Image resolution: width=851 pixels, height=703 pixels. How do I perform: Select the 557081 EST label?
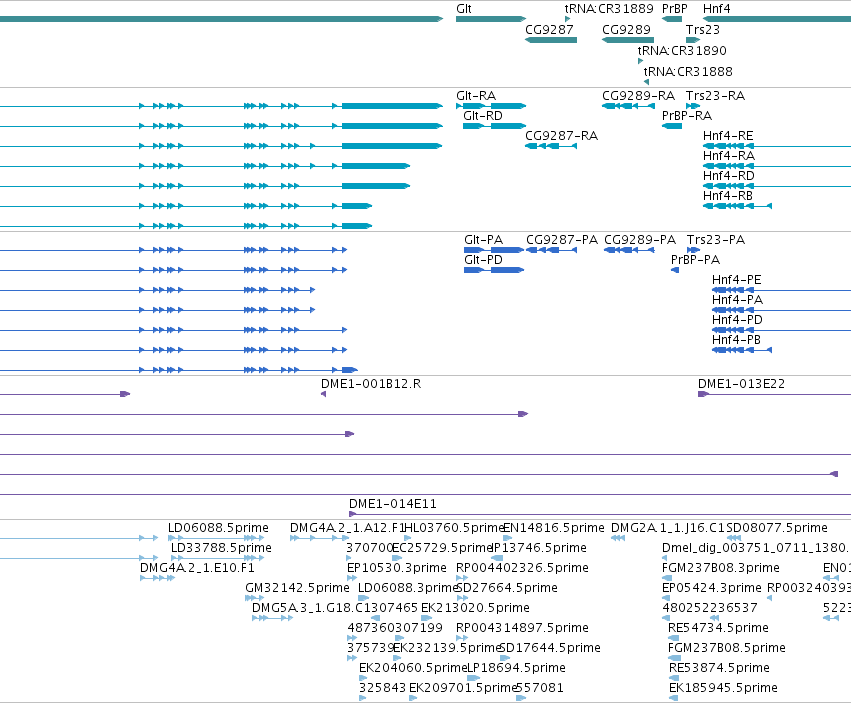point(539,688)
